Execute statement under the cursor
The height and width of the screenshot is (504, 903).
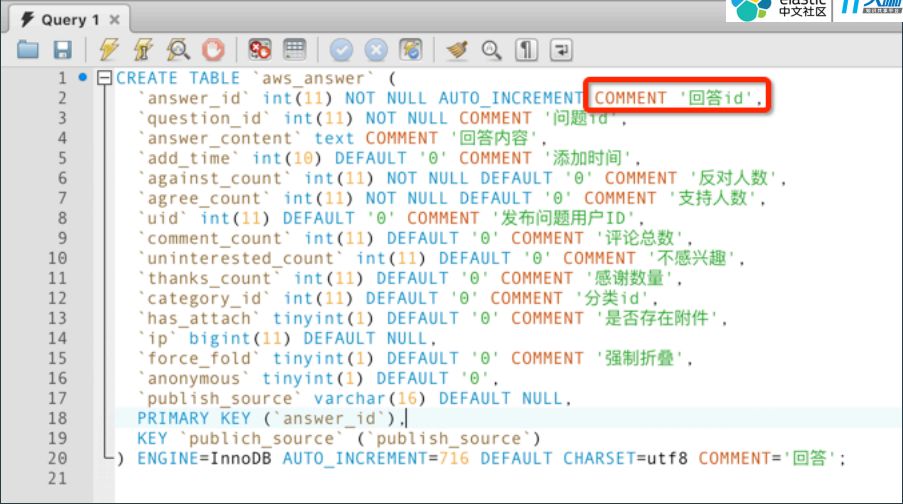coord(143,50)
